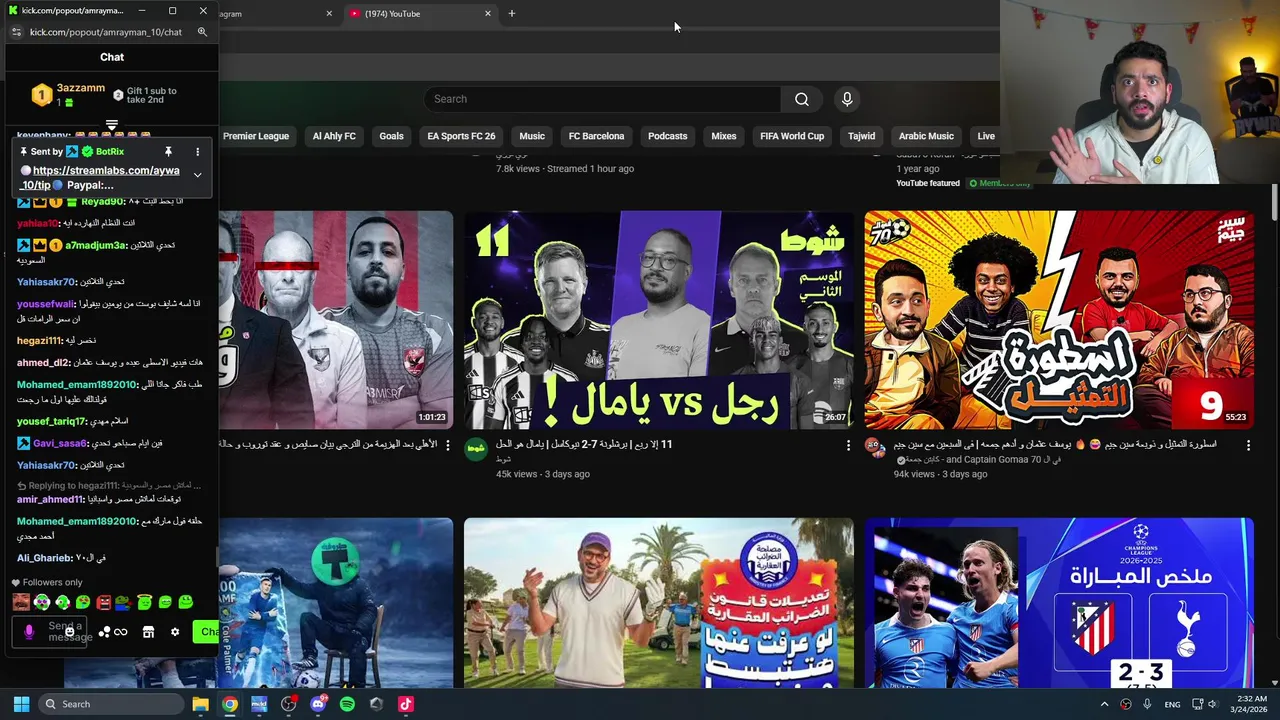Select the FC Barcelona filter chip
The height and width of the screenshot is (720, 1280).
pos(596,136)
